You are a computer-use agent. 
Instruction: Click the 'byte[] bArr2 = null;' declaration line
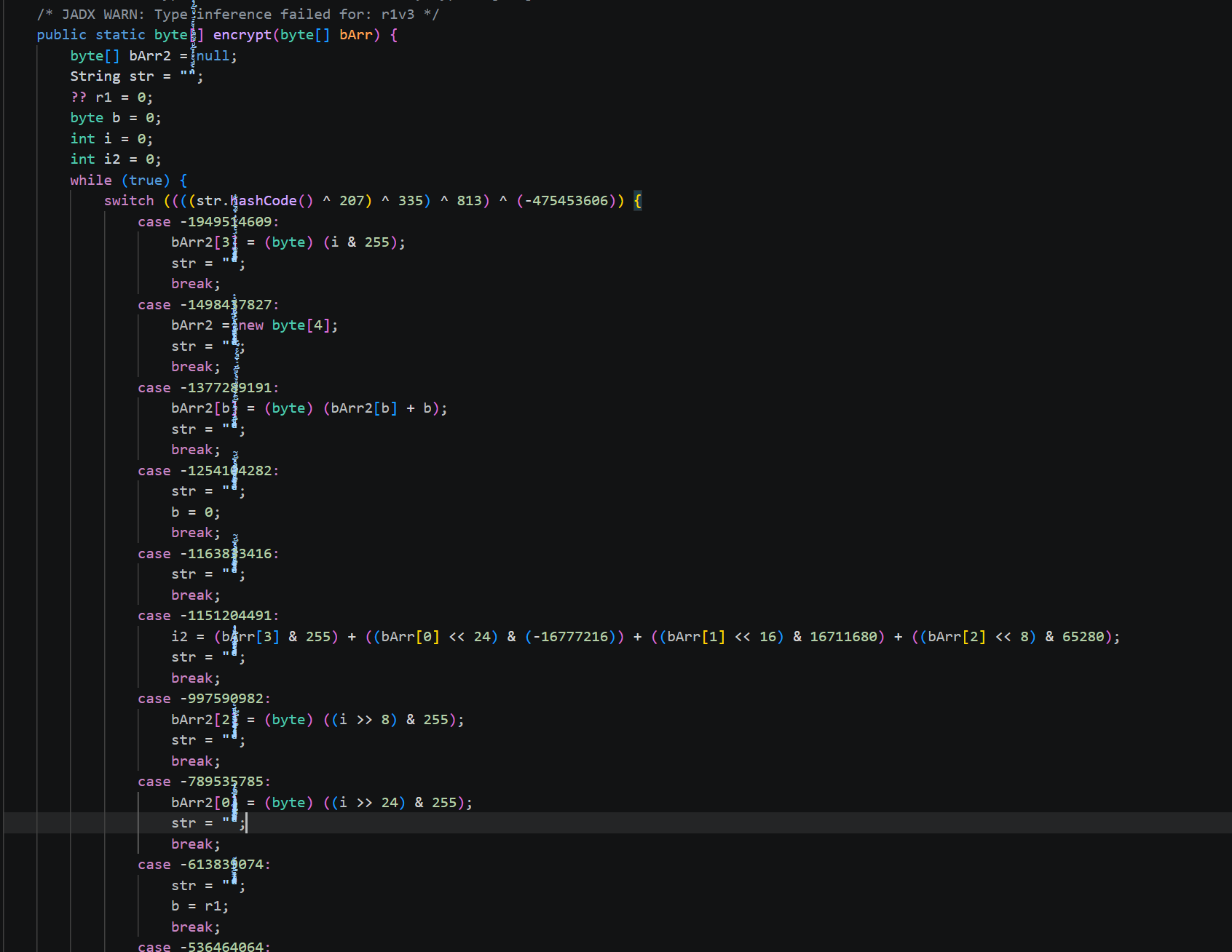154,56
